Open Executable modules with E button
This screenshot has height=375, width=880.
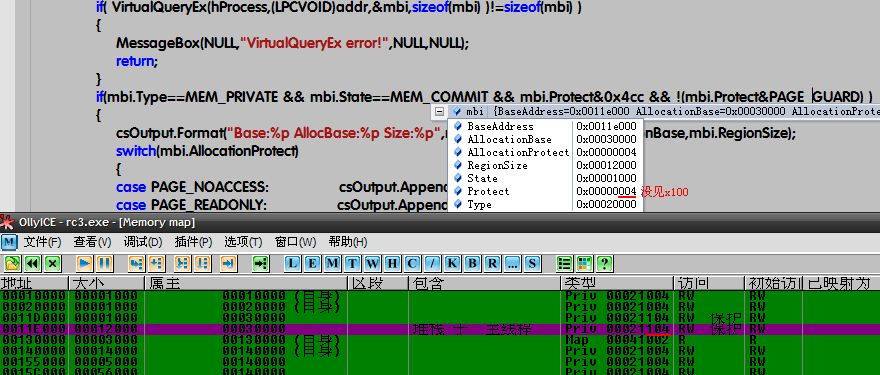click(x=313, y=263)
